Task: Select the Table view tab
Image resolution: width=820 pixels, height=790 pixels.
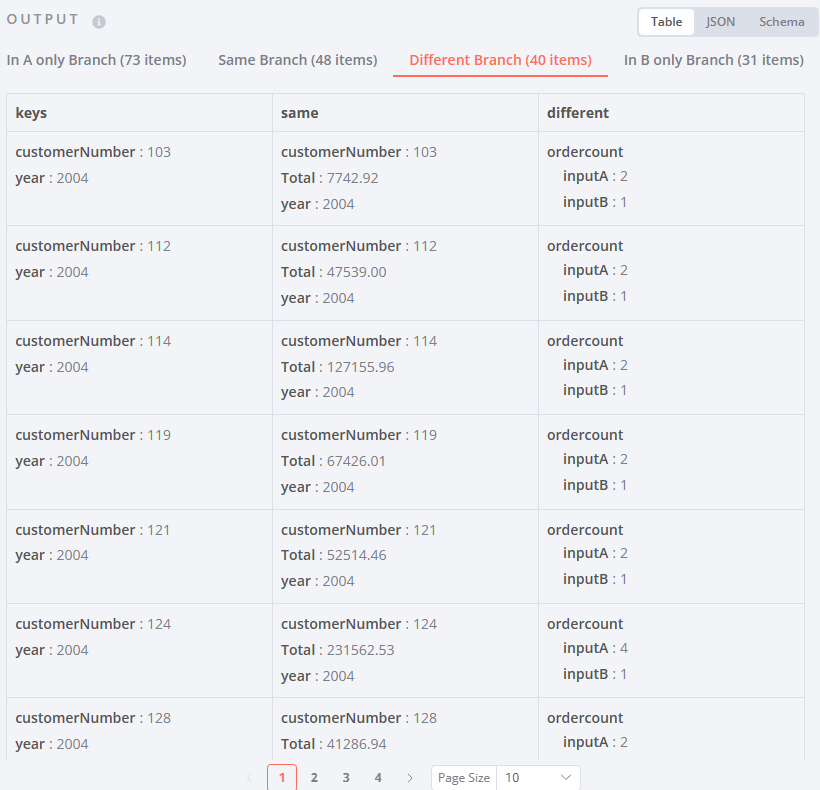Action: (665, 21)
